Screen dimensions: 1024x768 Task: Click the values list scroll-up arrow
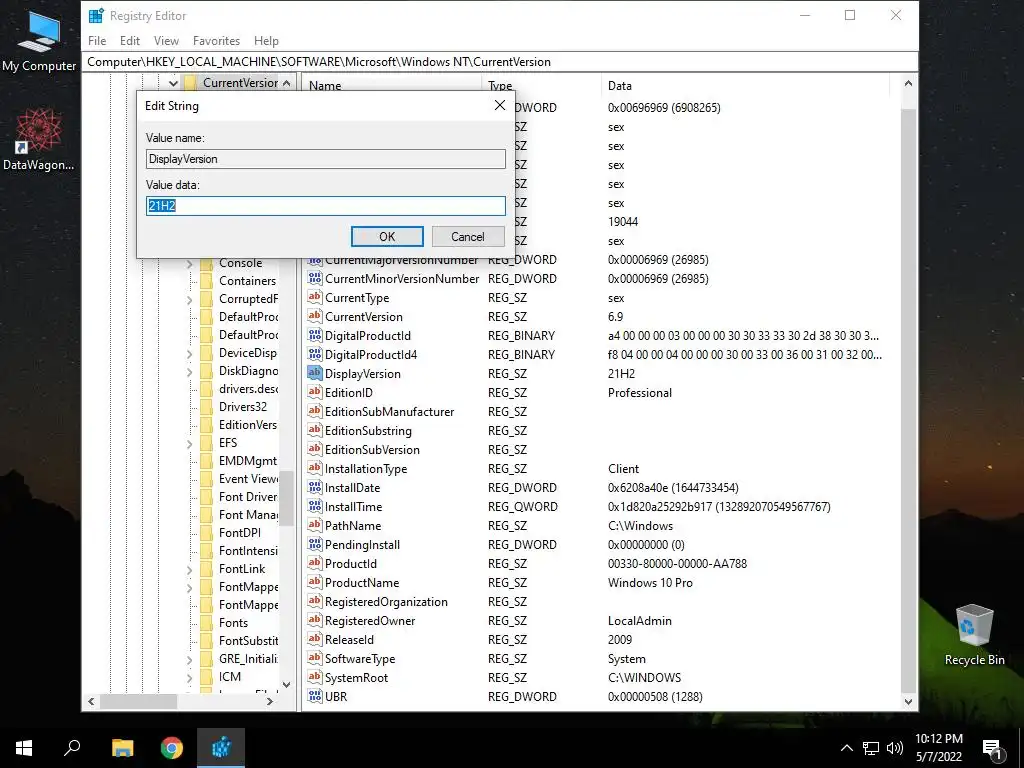tap(908, 84)
